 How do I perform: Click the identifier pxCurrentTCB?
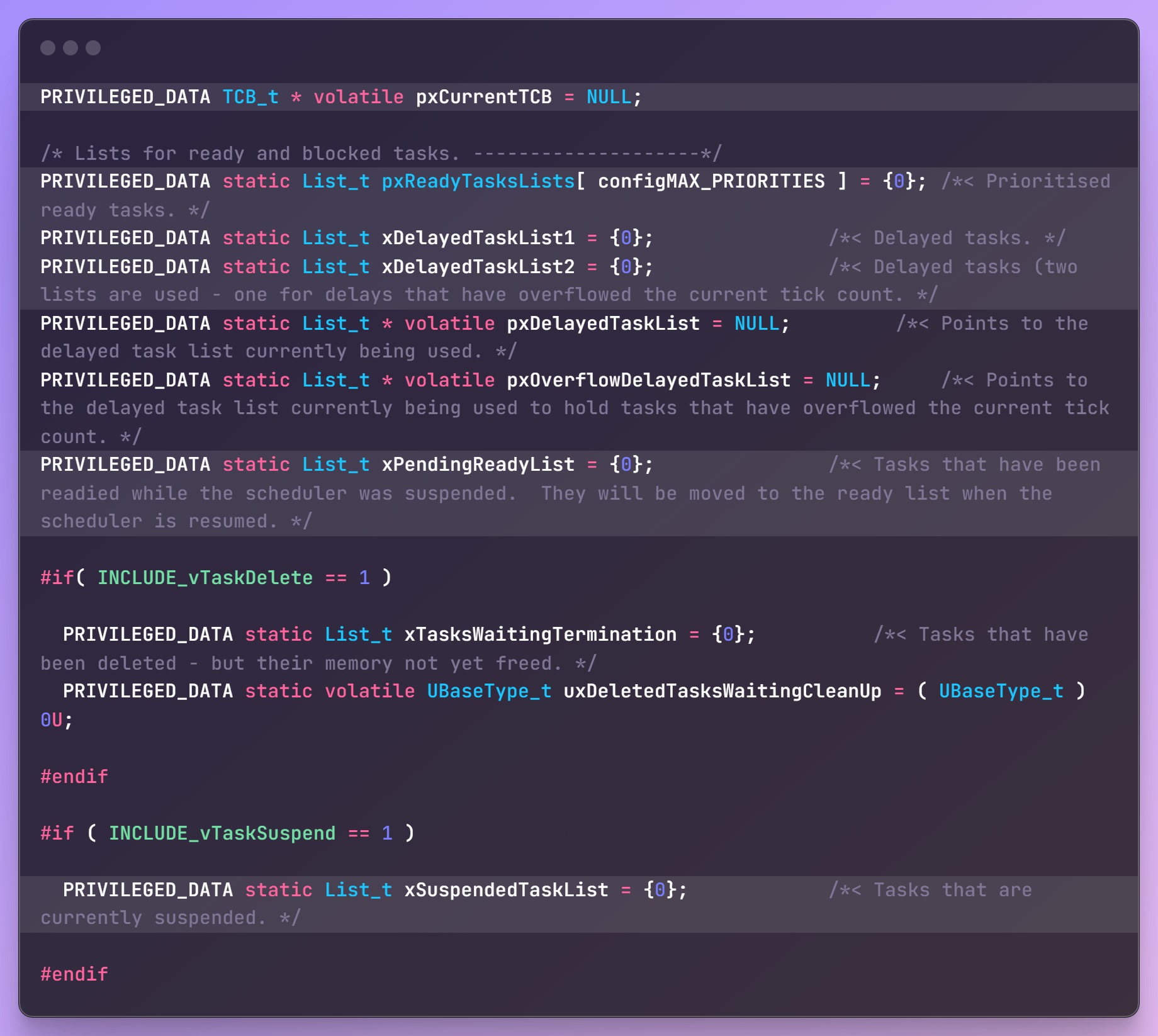[x=483, y=97]
